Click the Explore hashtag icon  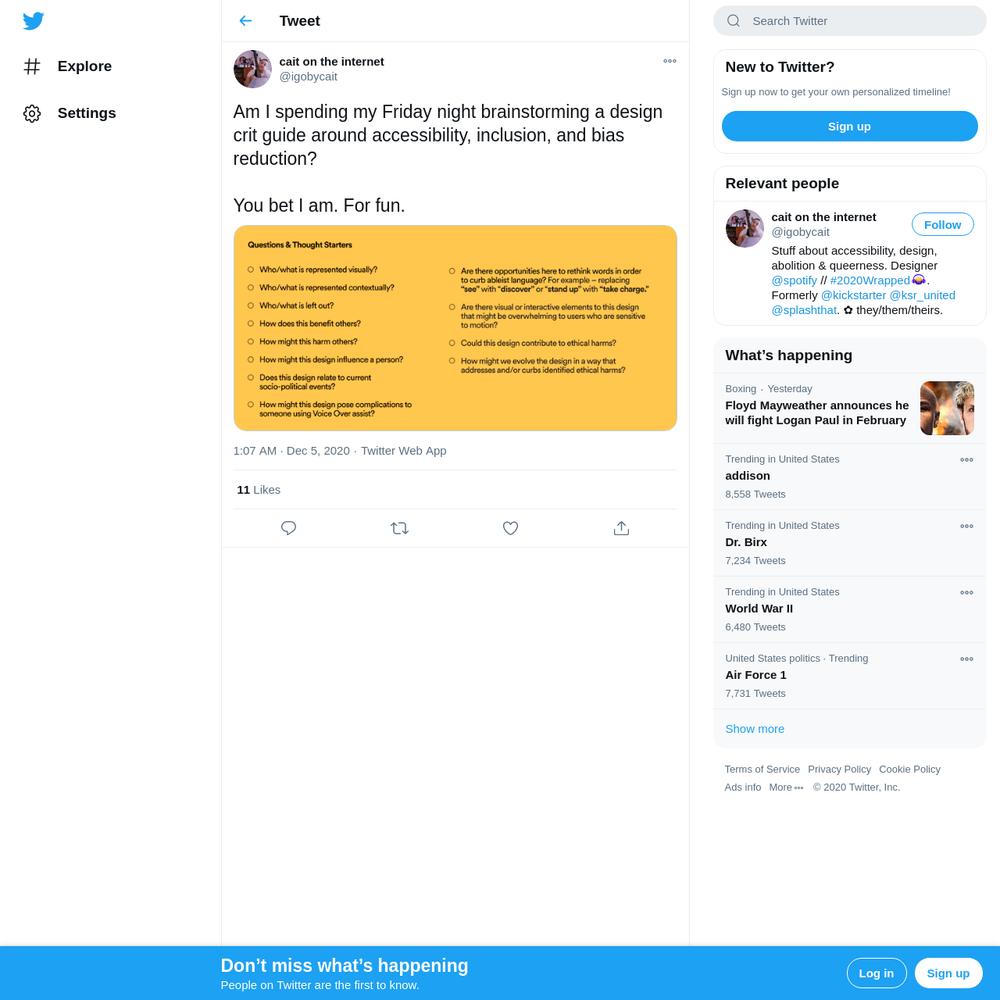coord(32,66)
